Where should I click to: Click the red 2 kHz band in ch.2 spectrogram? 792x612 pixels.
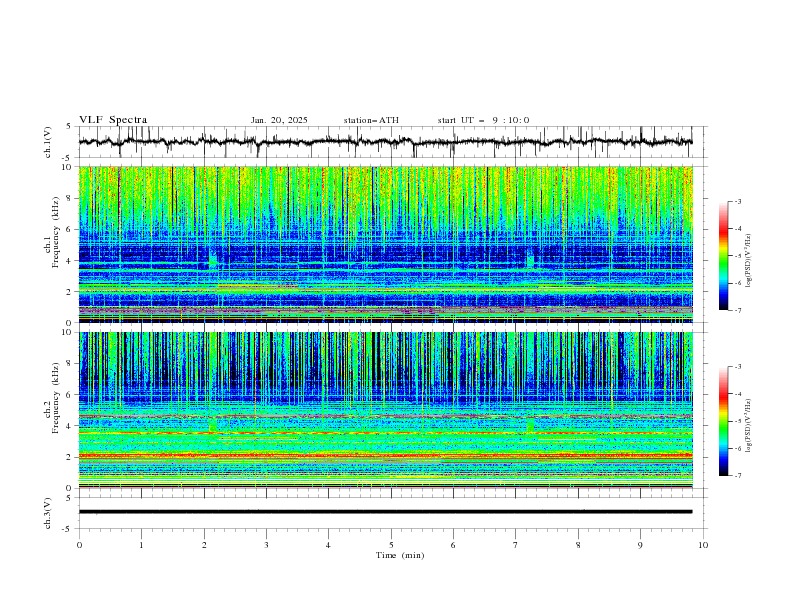(385, 455)
